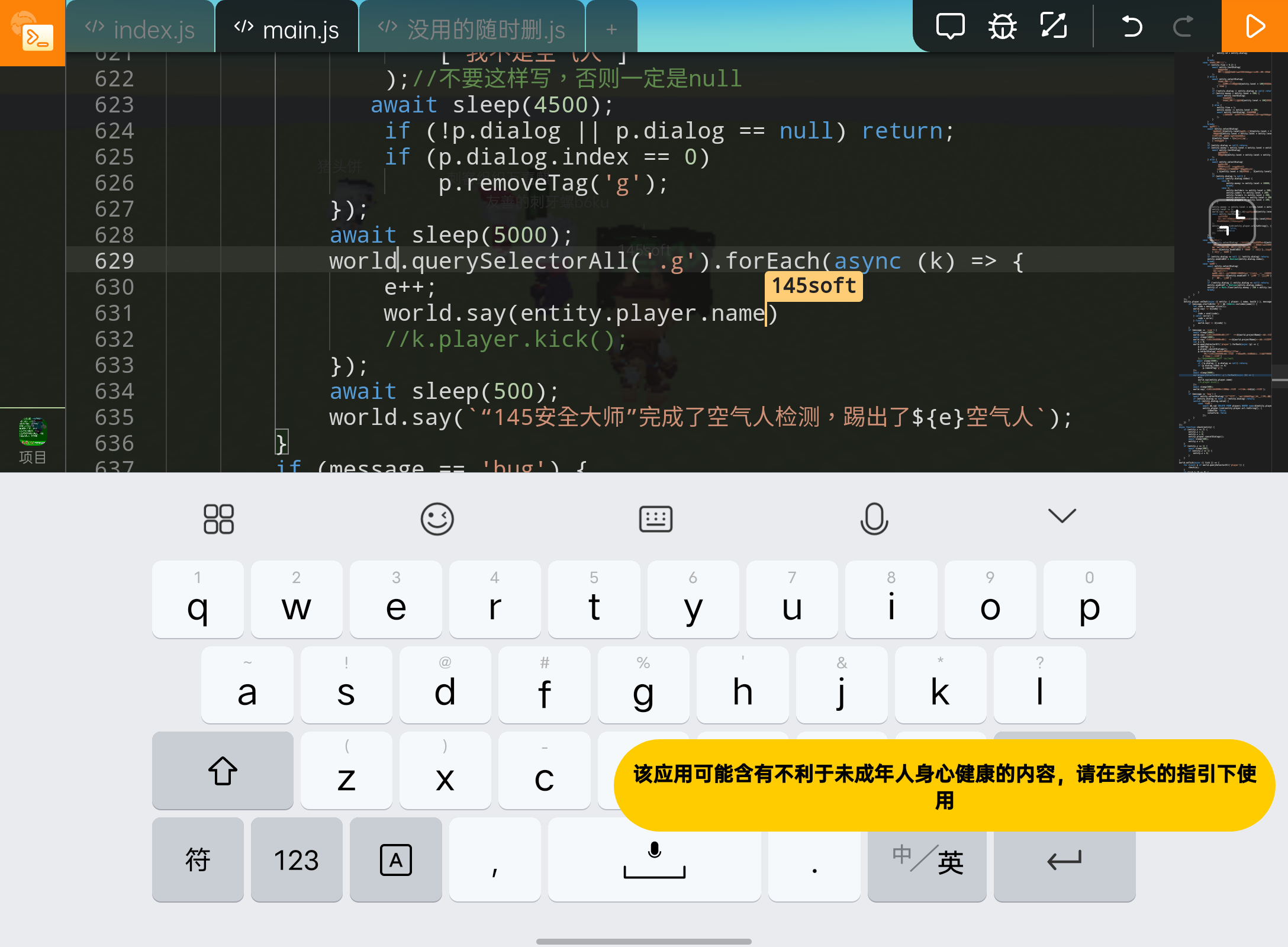Tap the r key

pyautogui.click(x=495, y=599)
